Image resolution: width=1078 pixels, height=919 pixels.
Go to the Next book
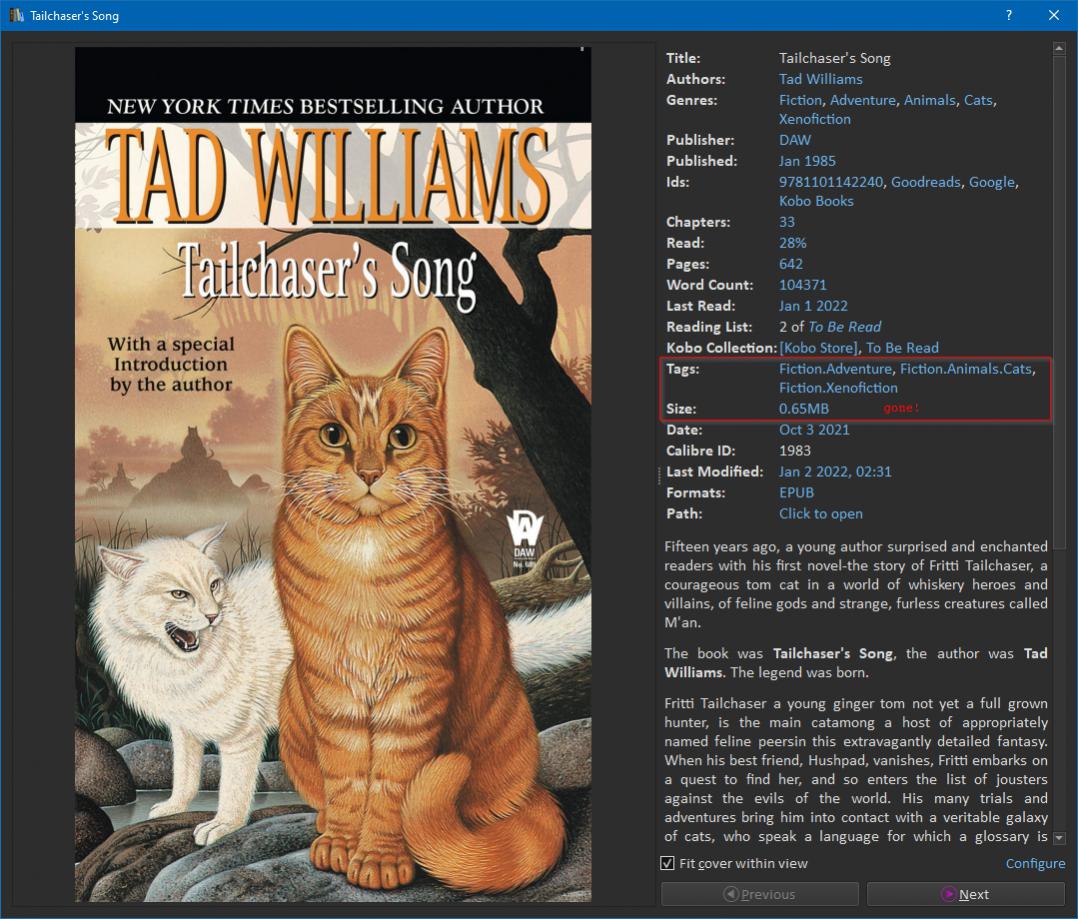[965, 894]
